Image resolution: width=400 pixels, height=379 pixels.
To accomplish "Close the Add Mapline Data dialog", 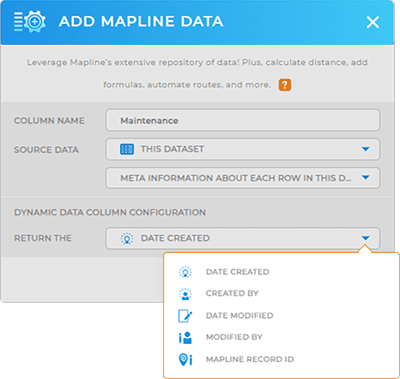I will point(373,22).
